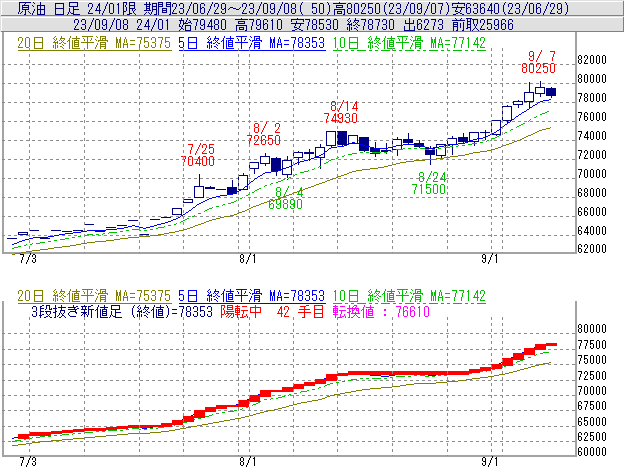Click the 7/25 peak label 70400
This screenshot has height=475, width=624.
(198, 161)
